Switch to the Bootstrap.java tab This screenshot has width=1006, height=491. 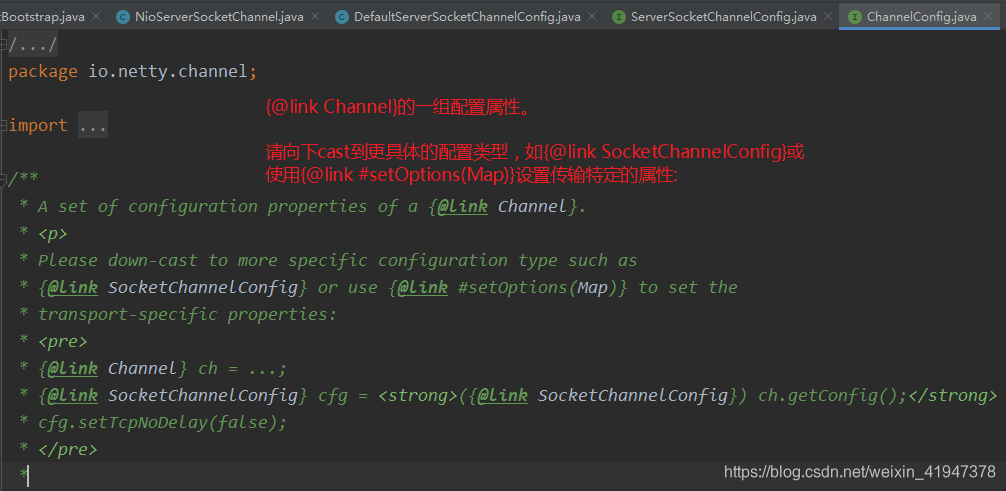click(45, 17)
